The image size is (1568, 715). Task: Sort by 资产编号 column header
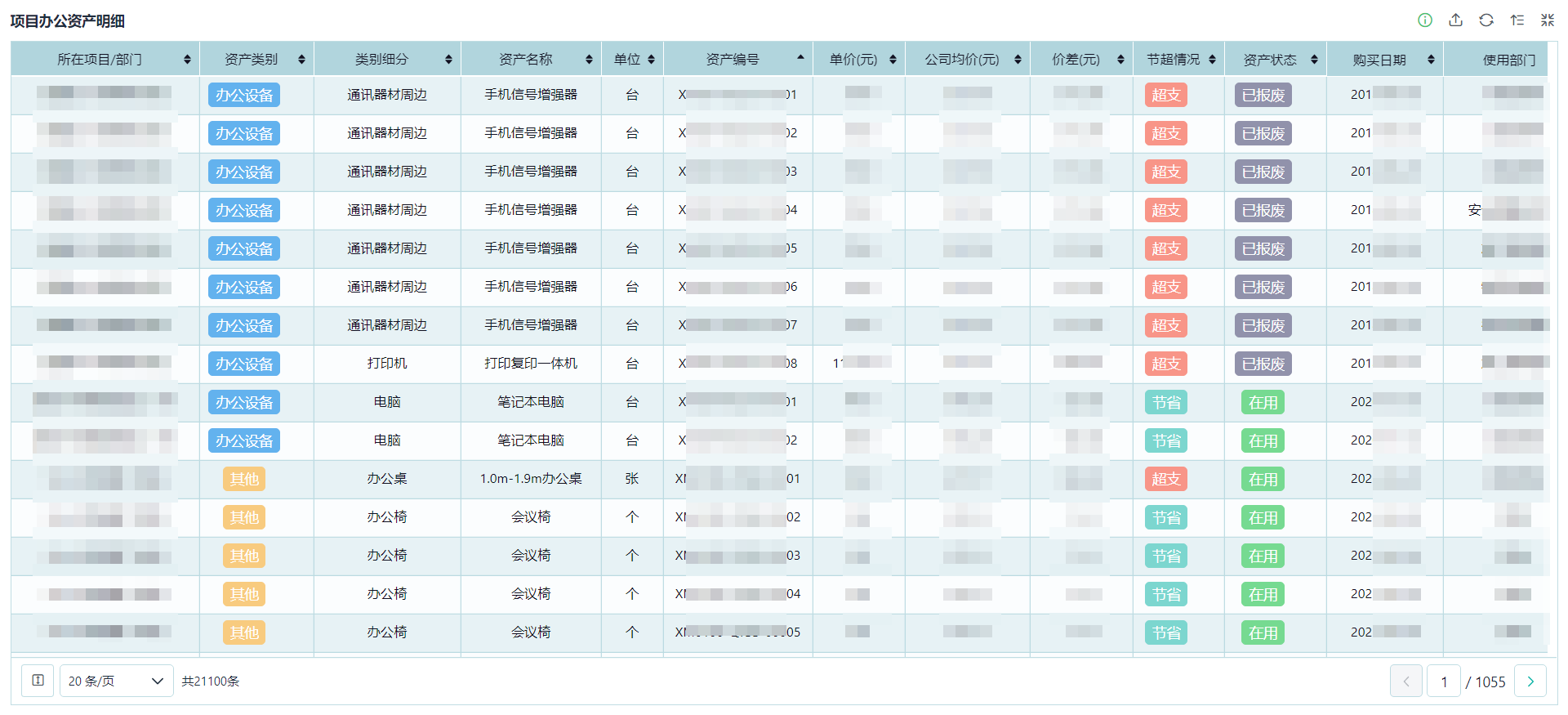(x=733, y=60)
